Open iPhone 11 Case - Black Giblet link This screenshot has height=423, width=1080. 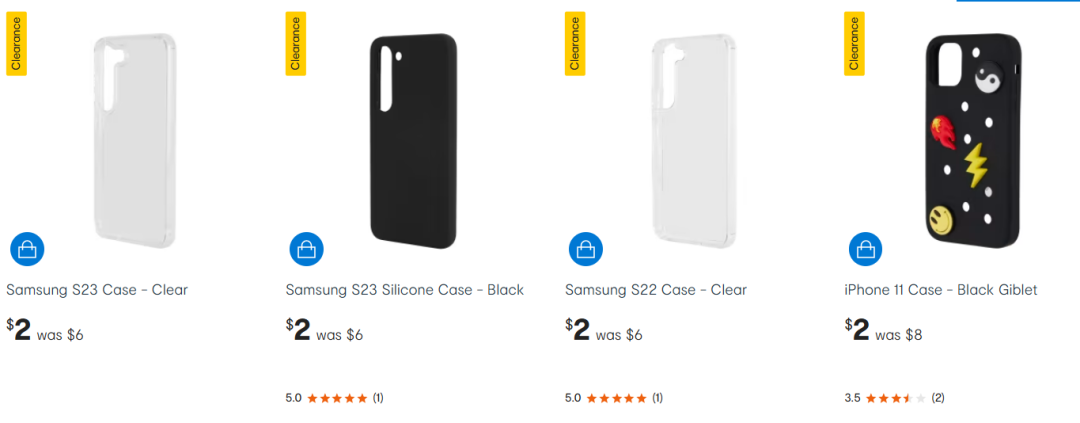941,290
